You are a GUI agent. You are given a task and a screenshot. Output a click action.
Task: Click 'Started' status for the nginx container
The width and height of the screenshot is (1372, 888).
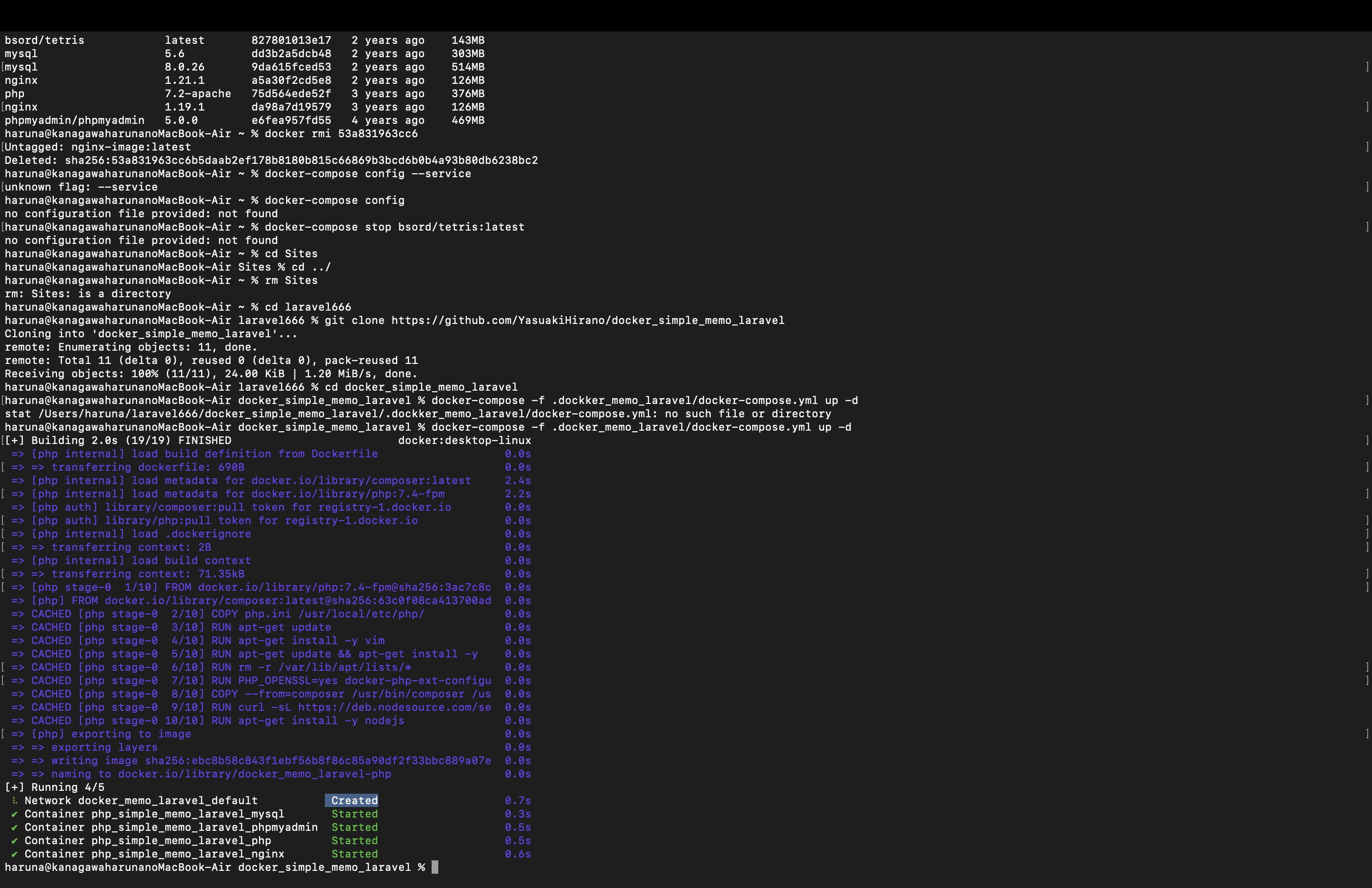point(354,854)
